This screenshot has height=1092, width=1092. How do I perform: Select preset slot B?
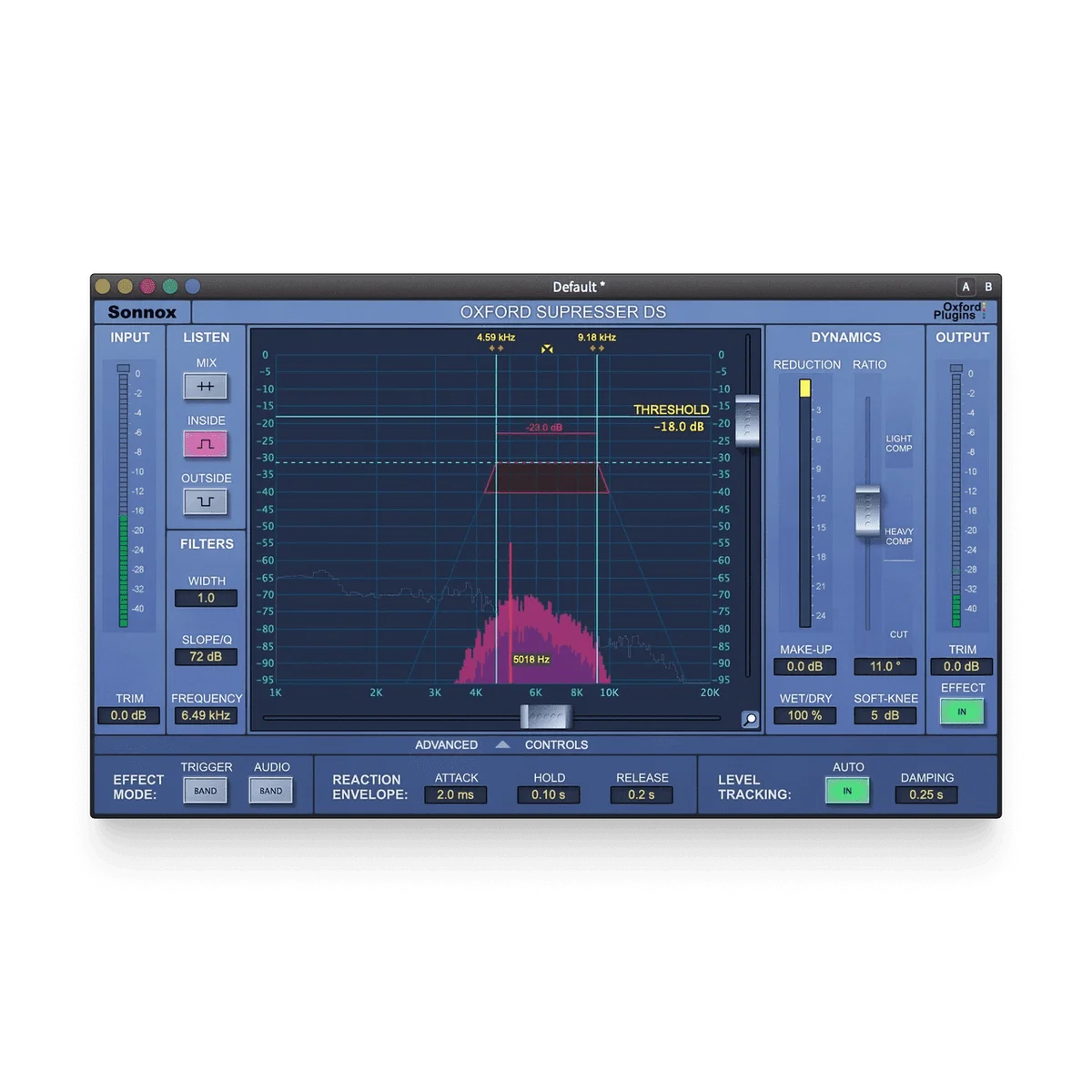coord(988,287)
